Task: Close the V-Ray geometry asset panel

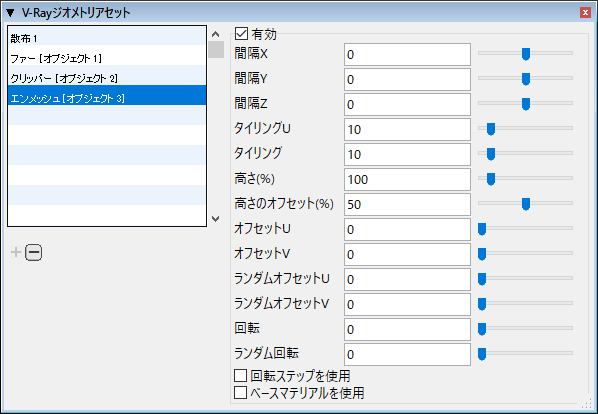Action: 585,13
